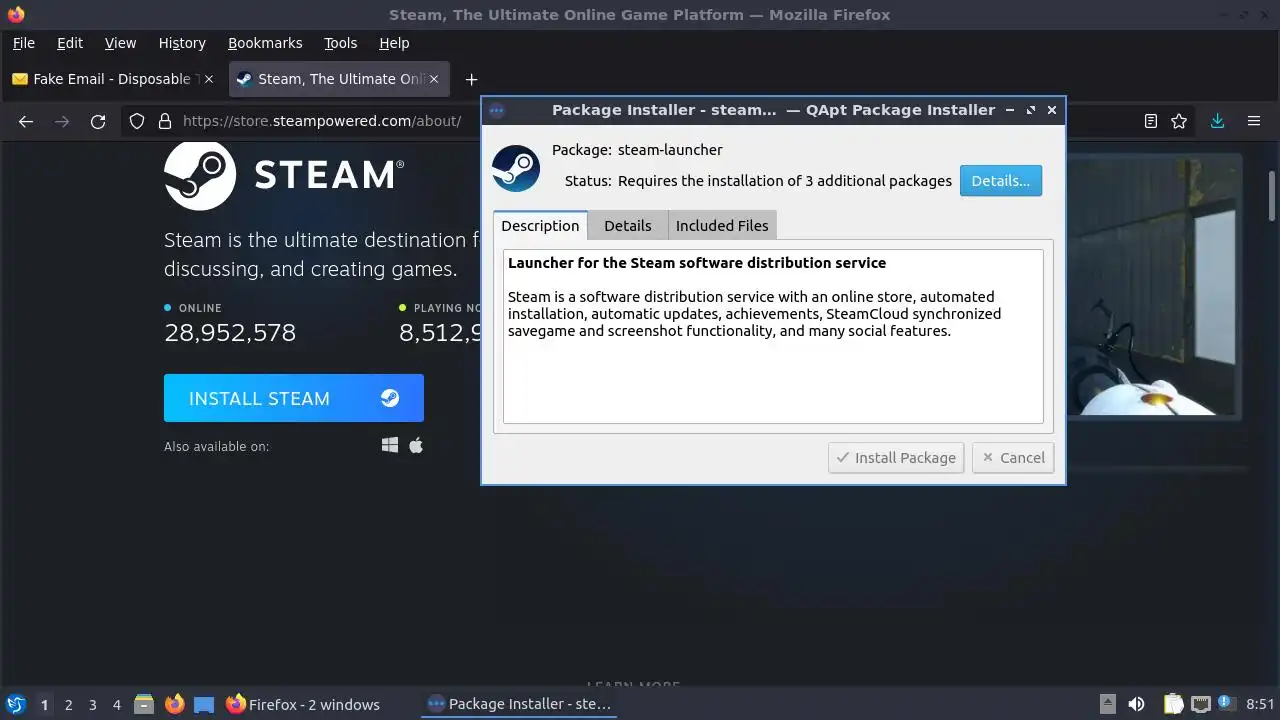The height and width of the screenshot is (720, 1280).
Task: Open the Help menu in Firefox
Action: (x=394, y=43)
